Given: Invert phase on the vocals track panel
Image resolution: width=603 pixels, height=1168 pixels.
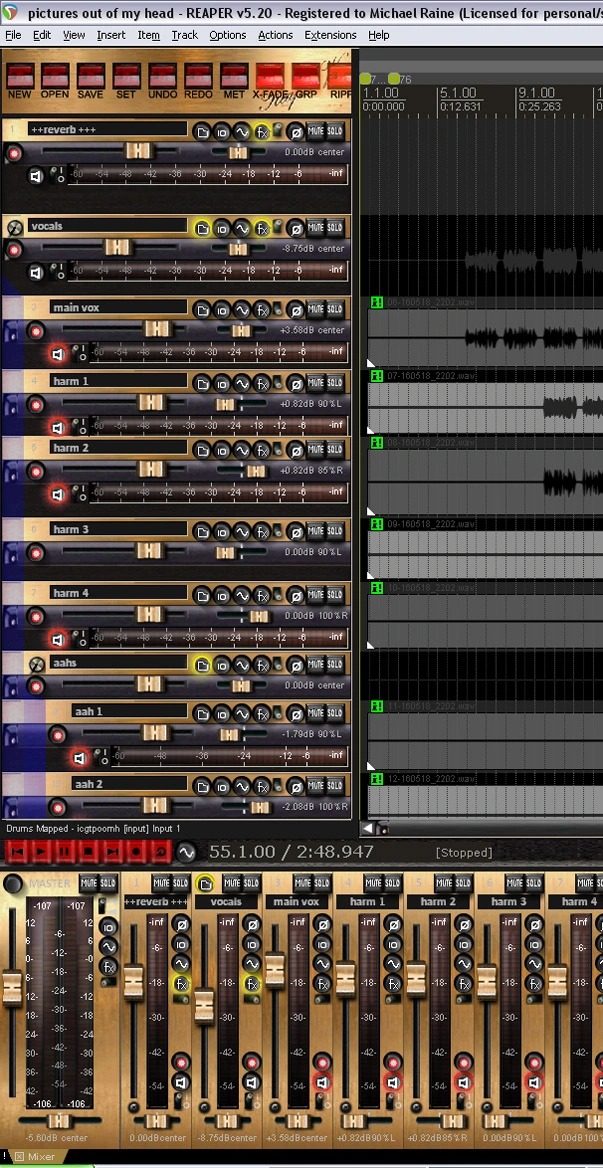Looking at the screenshot, I should coord(296,229).
